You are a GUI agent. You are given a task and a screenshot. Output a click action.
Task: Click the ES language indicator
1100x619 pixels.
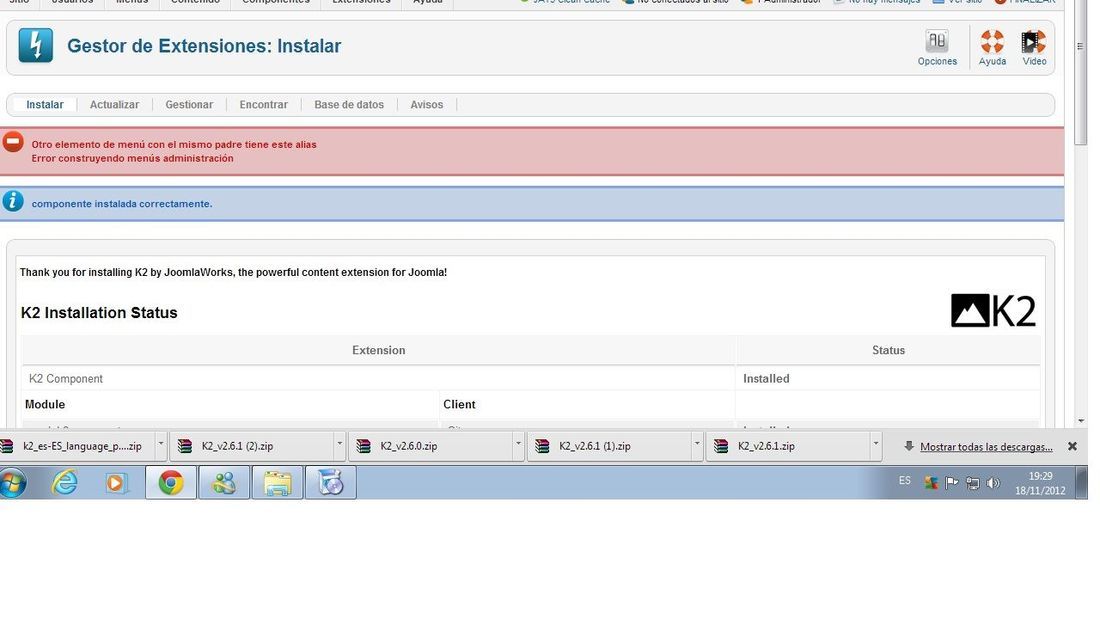[x=904, y=481]
